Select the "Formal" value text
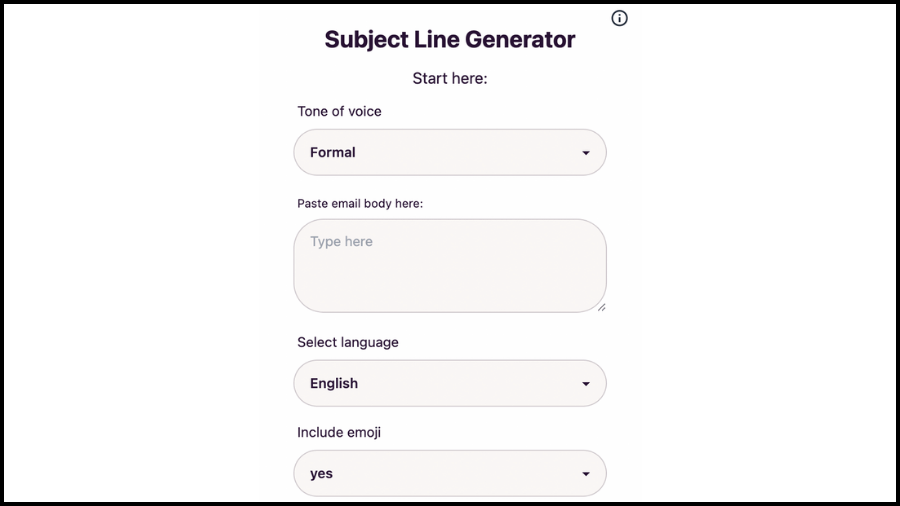Viewport: 900px width, 506px height. [x=333, y=153]
